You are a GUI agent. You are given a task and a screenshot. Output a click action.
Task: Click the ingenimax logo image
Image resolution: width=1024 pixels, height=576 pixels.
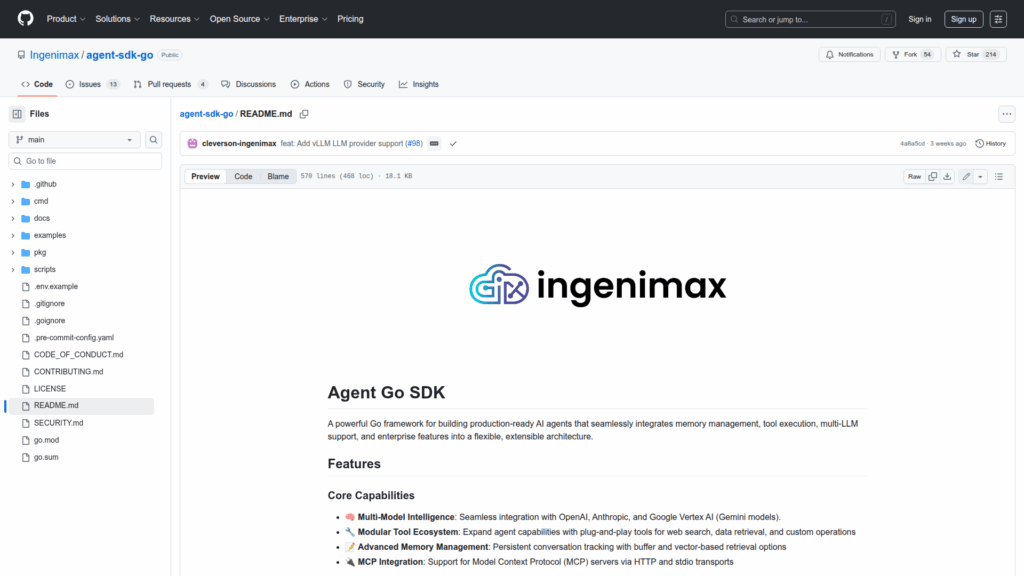(x=598, y=285)
